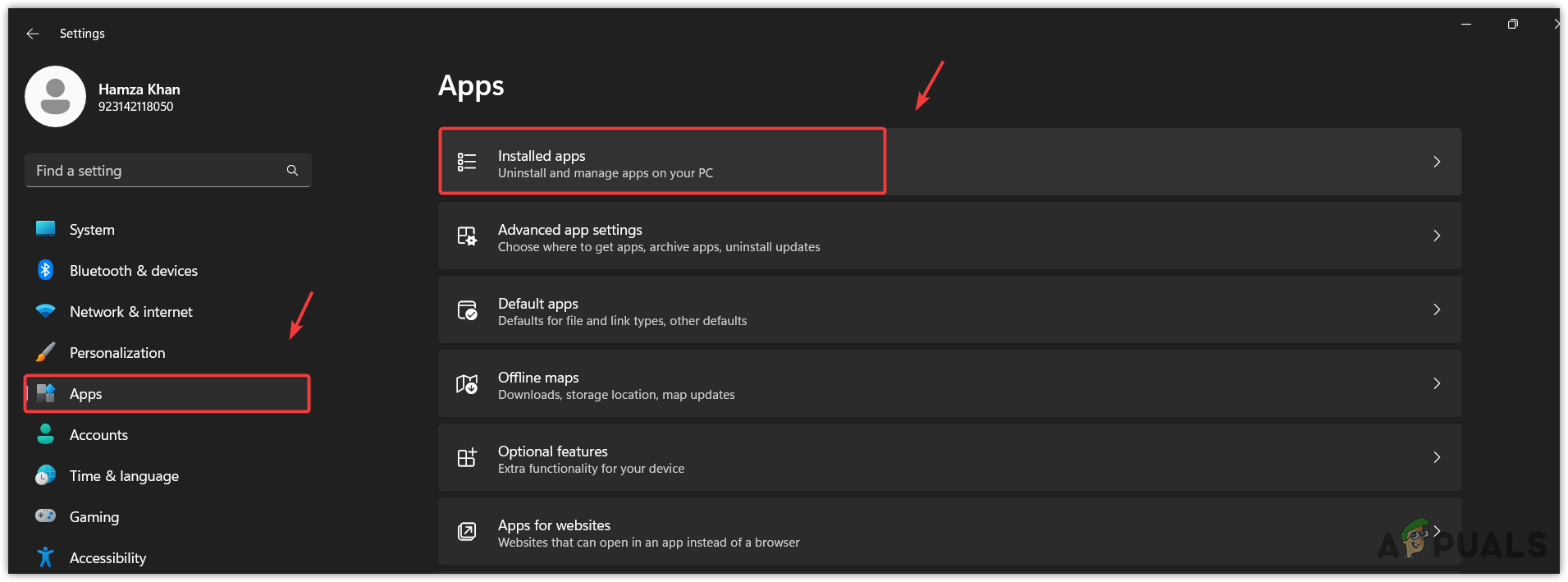Click the search magnifier icon

[292, 170]
